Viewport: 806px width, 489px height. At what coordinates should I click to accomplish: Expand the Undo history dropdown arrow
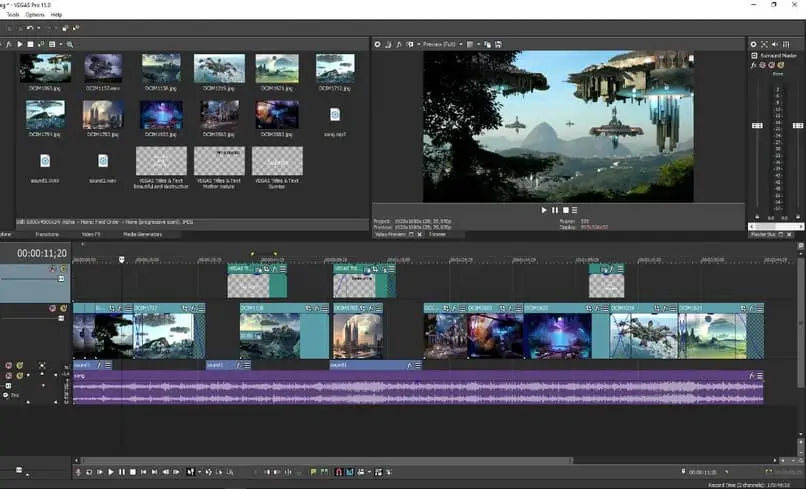click(x=38, y=28)
